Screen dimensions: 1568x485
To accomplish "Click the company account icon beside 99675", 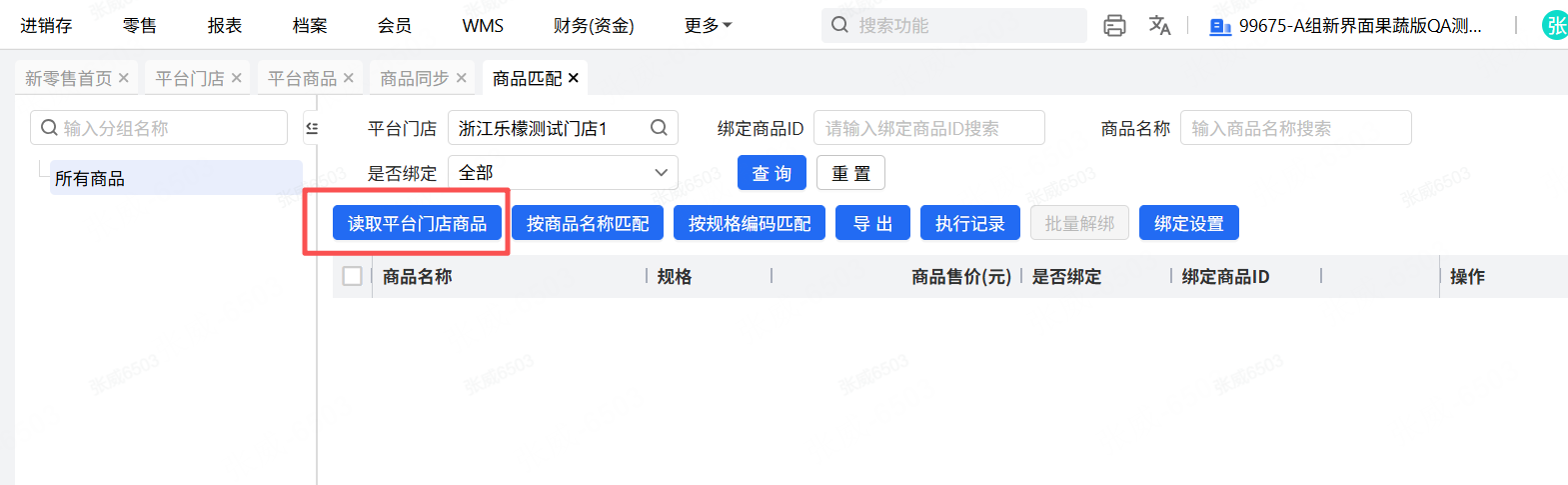I will pos(1220,27).
